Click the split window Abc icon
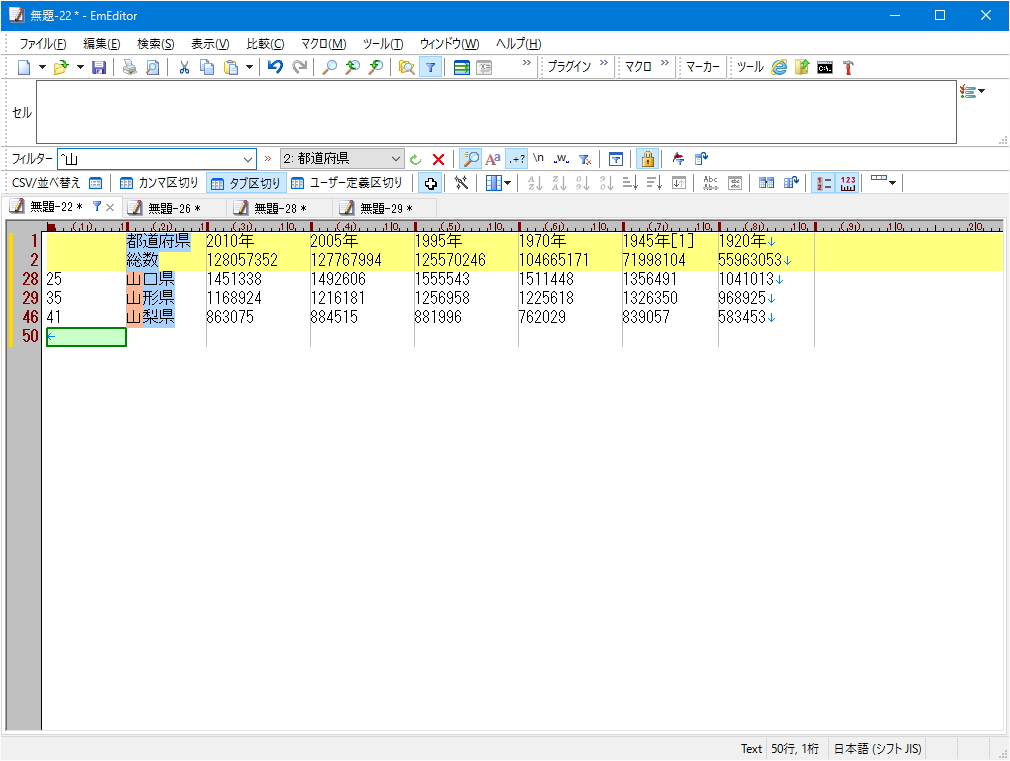Viewport: 1010px width, 761px height. click(x=711, y=183)
